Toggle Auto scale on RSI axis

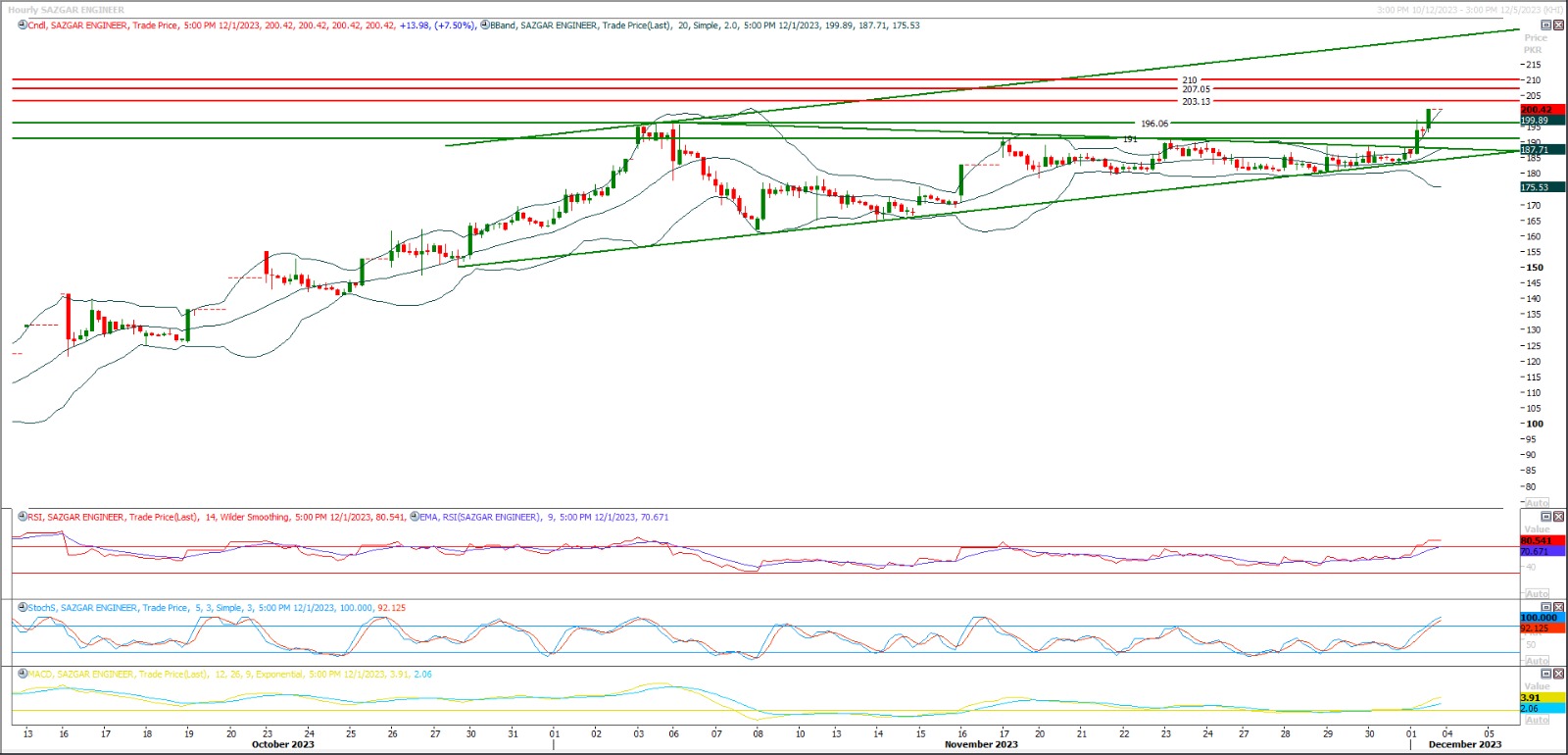(x=1538, y=594)
